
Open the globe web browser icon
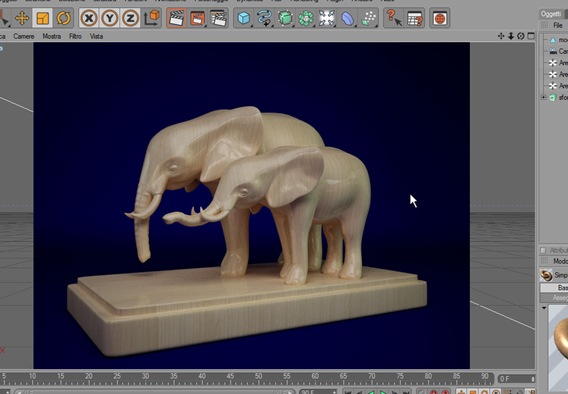pyautogui.click(x=440, y=18)
